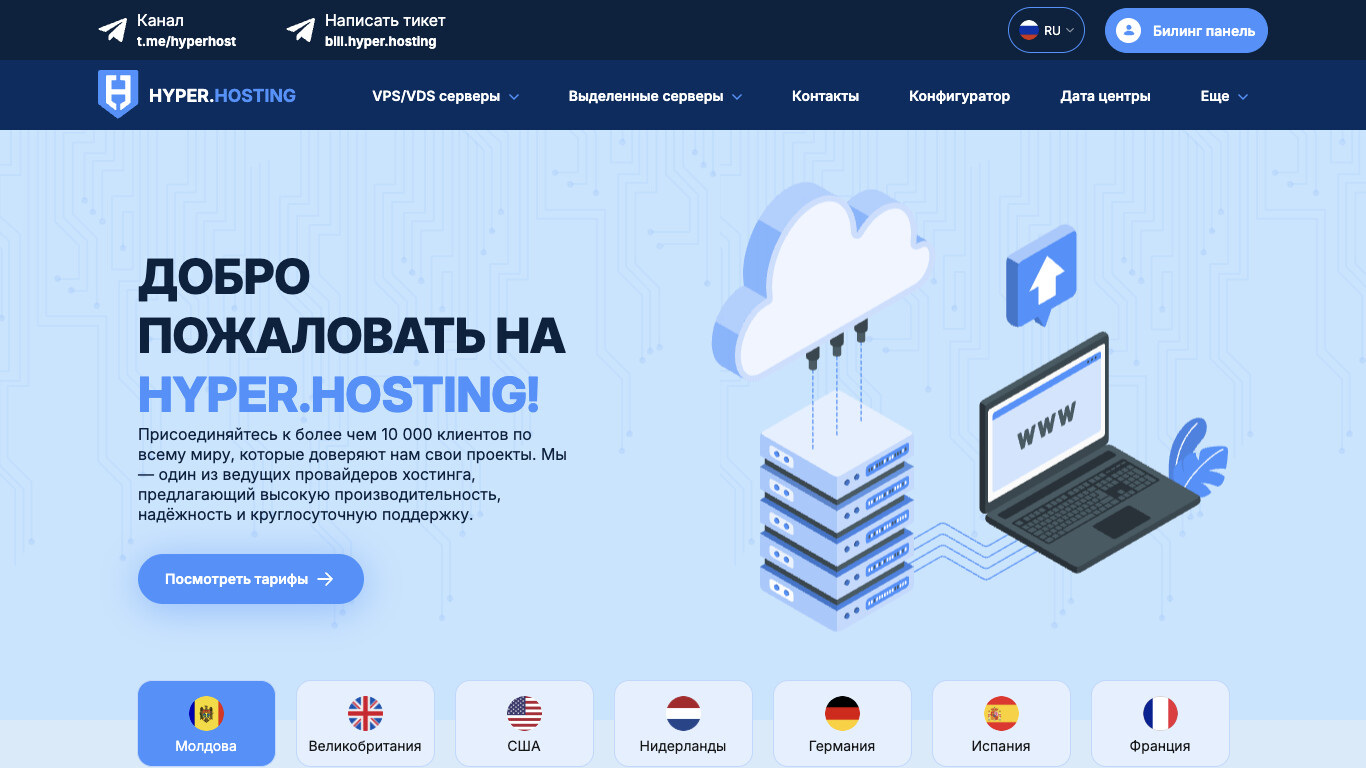Screen dimensions: 1366x768
Task: Select the Нидерланды country option
Action: click(x=683, y=723)
